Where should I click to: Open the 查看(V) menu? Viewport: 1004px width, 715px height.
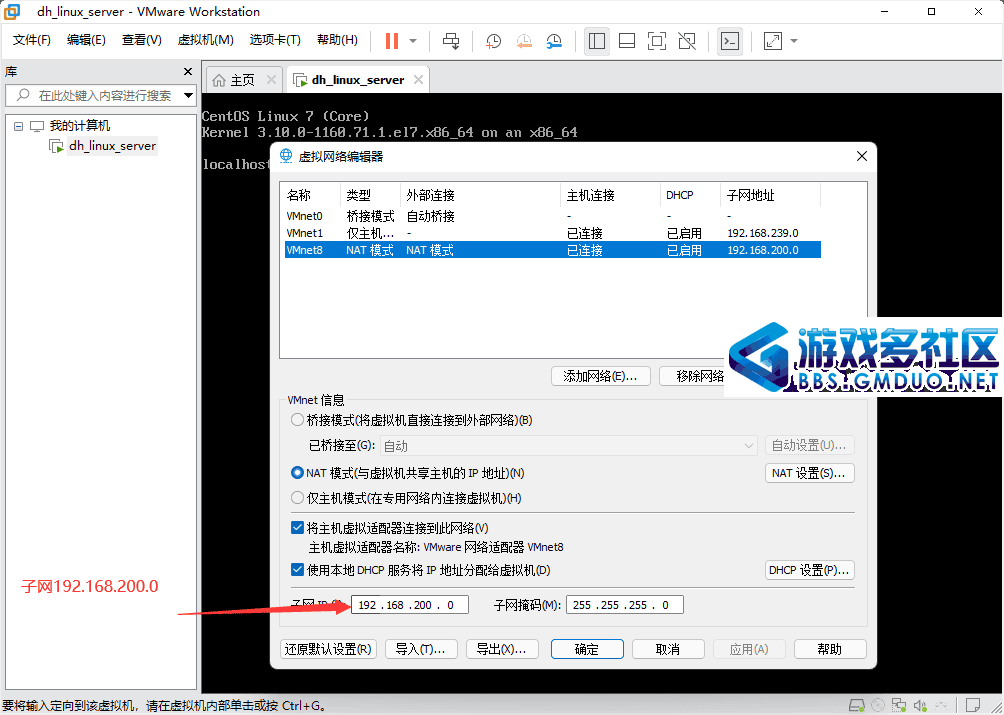(142, 40)
